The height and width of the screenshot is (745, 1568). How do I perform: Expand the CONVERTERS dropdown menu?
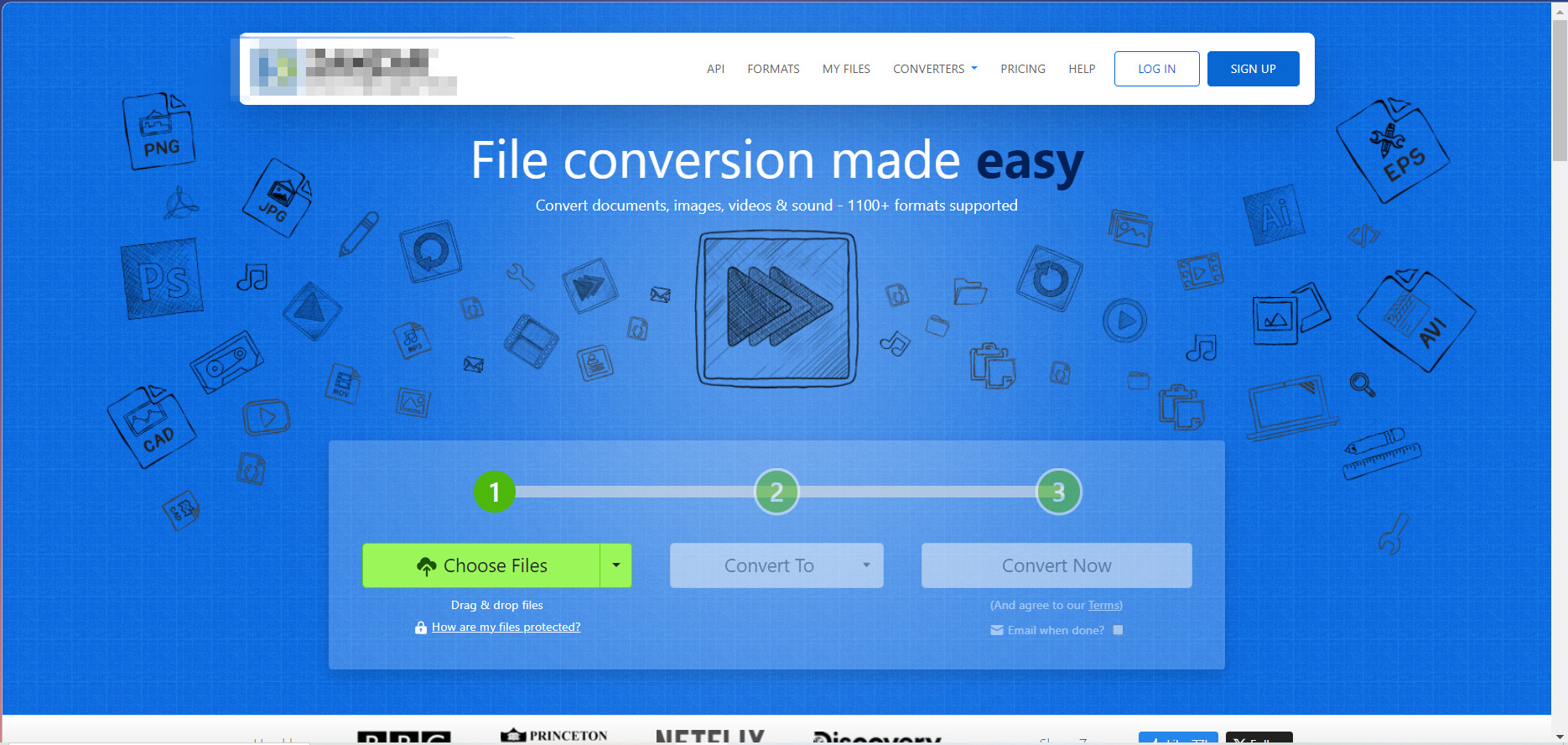pos(935,69)
